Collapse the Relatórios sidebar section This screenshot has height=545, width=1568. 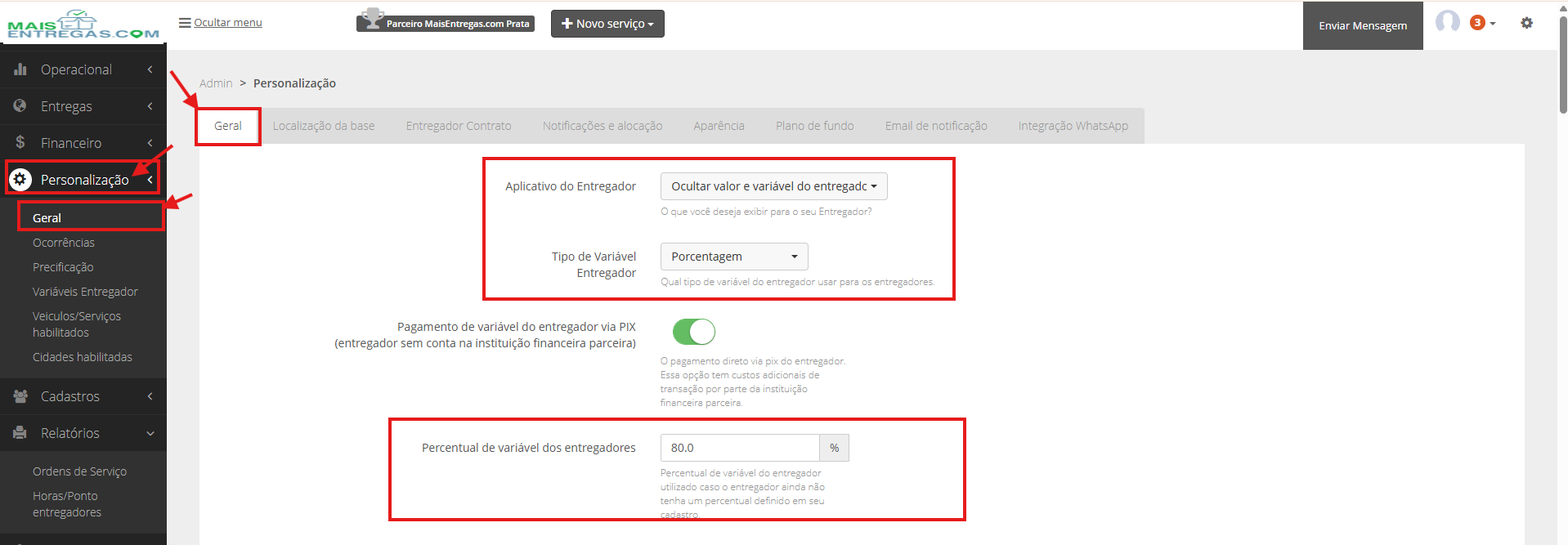(x=83, y=433)
